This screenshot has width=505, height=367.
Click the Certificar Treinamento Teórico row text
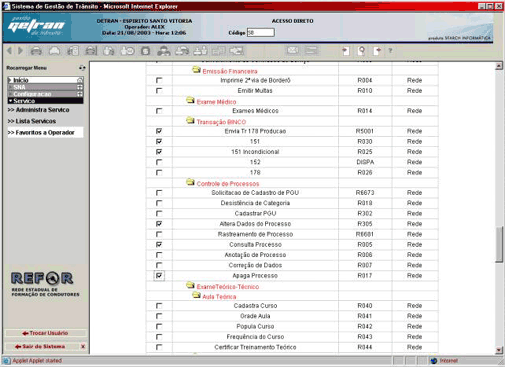coord(255,347)
